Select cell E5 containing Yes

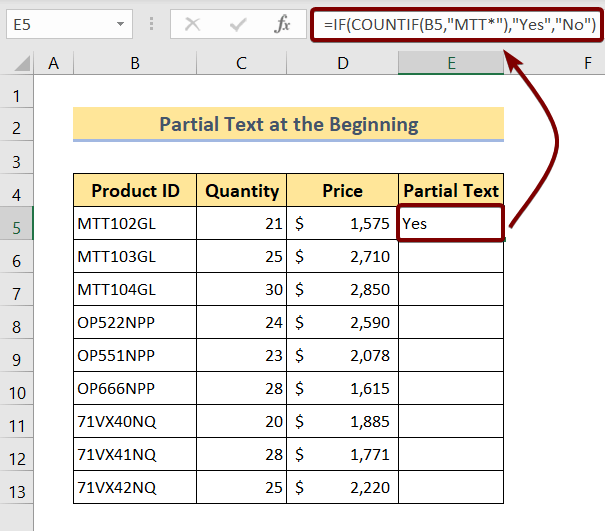pyautogui.click(x=451, y=224)
